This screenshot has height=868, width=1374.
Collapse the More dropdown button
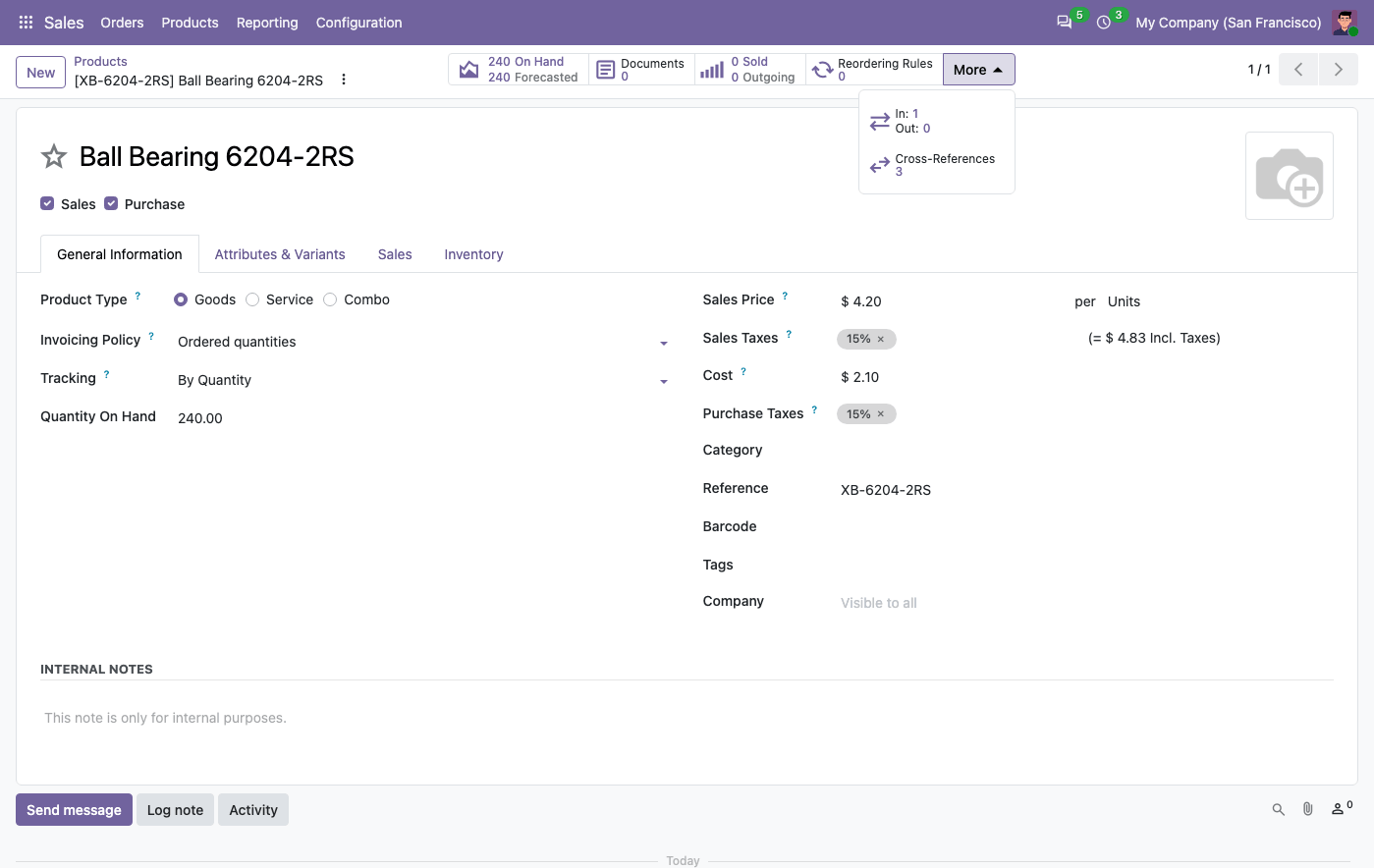click(x=978, y=70)
